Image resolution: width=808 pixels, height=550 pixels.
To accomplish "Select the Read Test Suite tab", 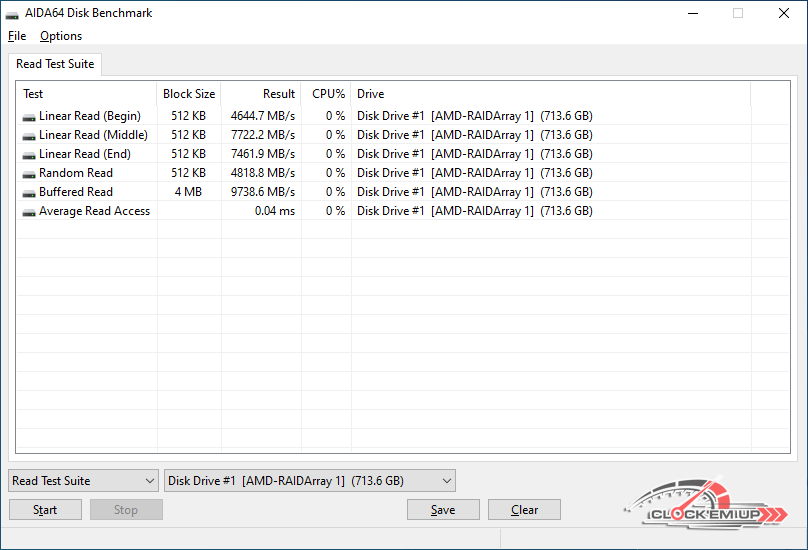I will [55, 64].
